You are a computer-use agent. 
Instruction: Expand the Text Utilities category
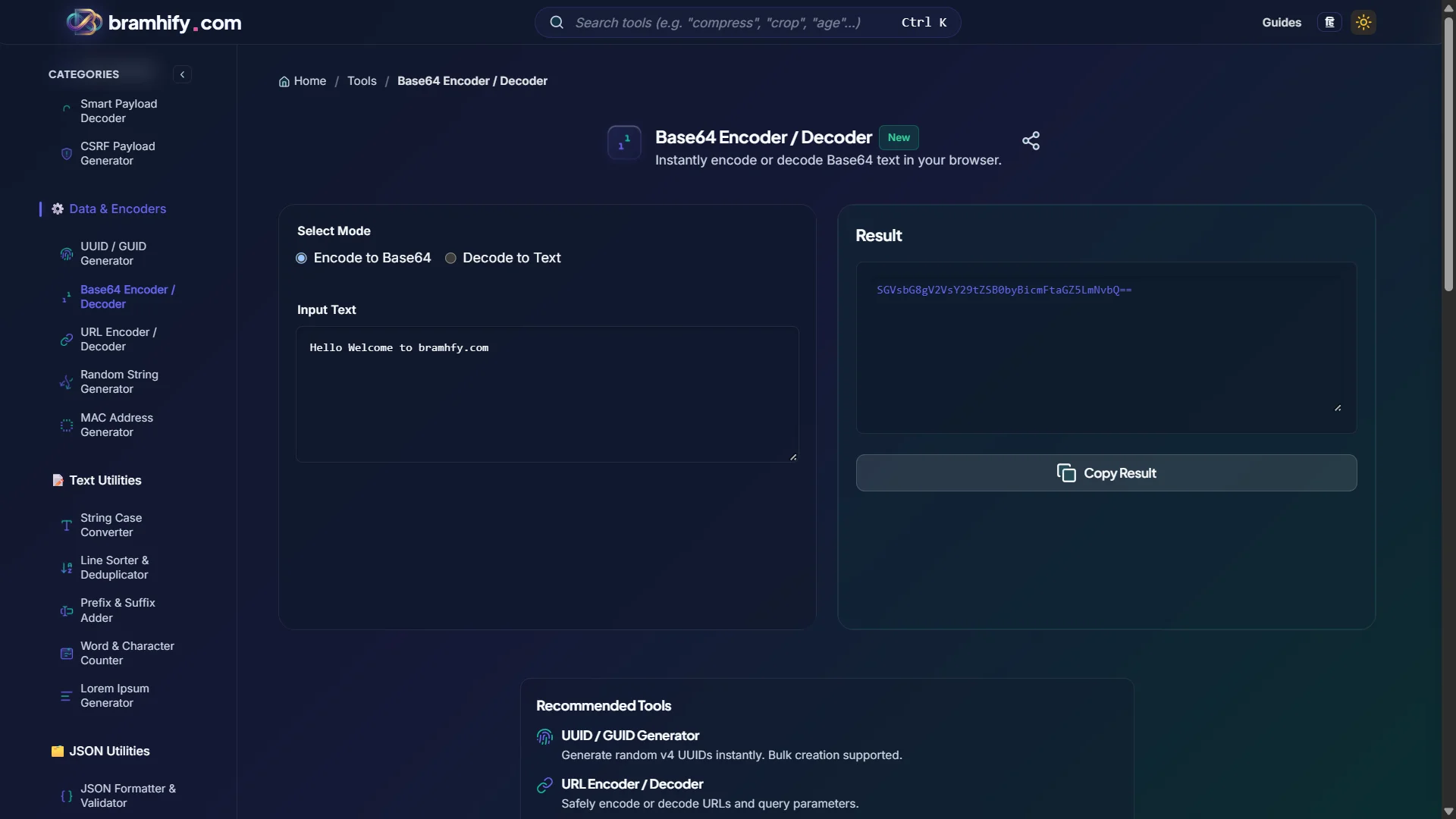pos(105,480)
